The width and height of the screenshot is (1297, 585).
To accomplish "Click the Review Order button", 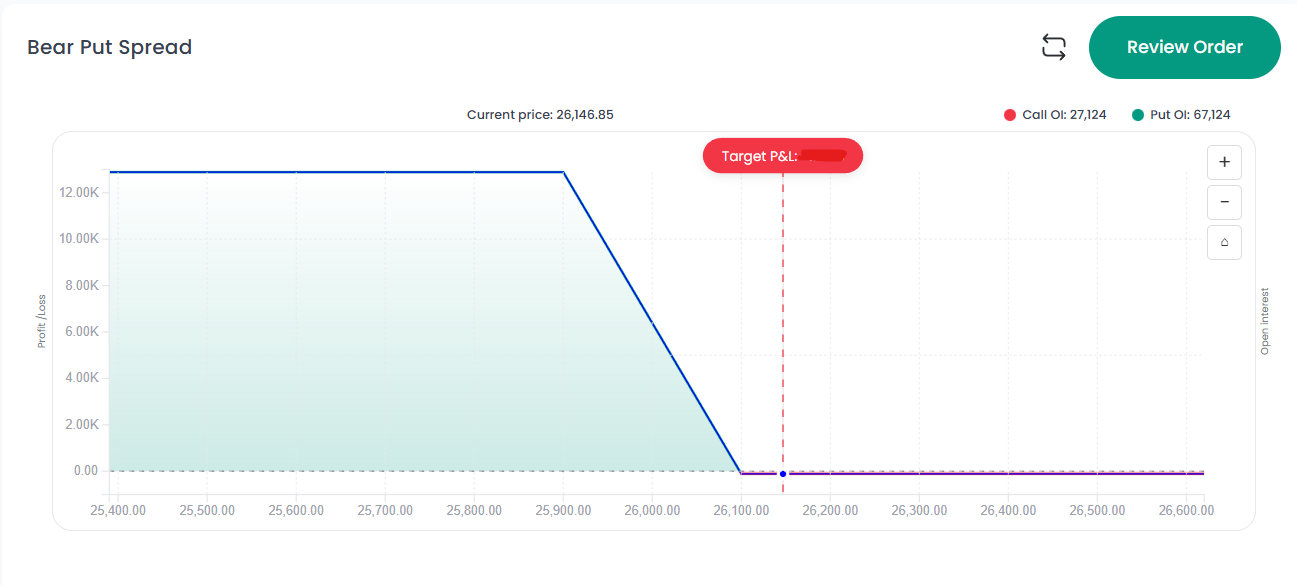I will click(x=1184, y=47).
